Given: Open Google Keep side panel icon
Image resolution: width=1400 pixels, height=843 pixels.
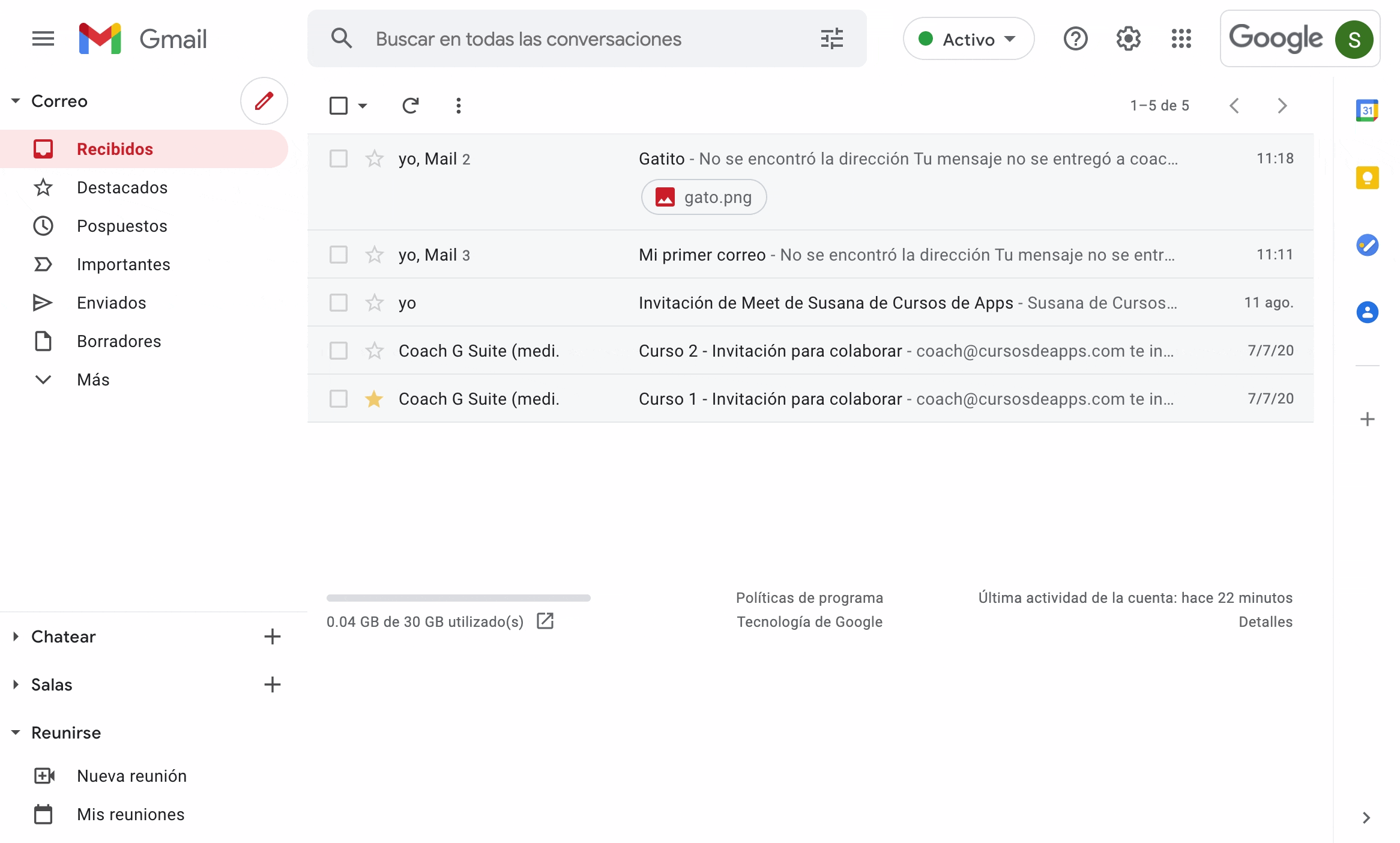Looking at the screenshot, I should point(1367,178).
